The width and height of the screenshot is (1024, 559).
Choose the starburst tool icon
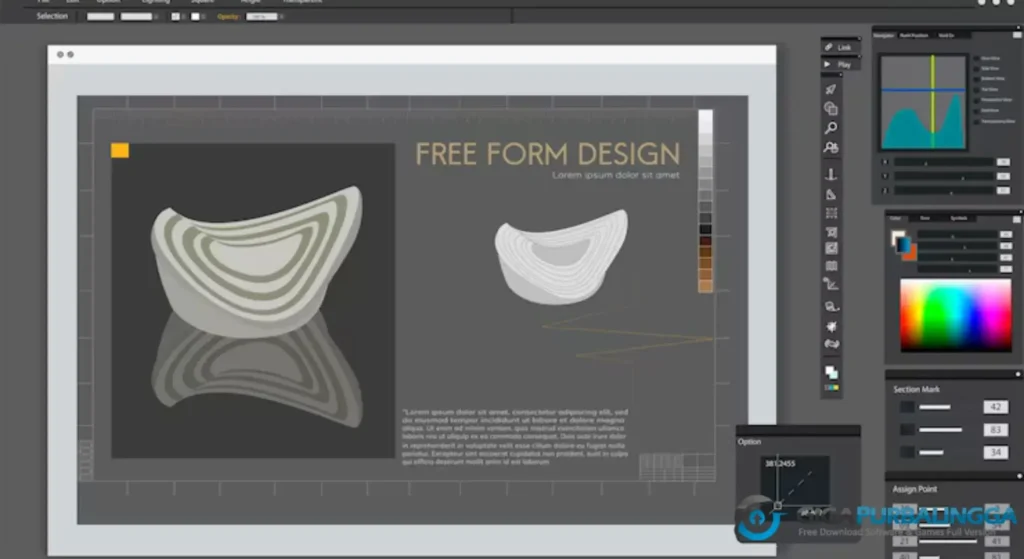click(x=831, y=327)
